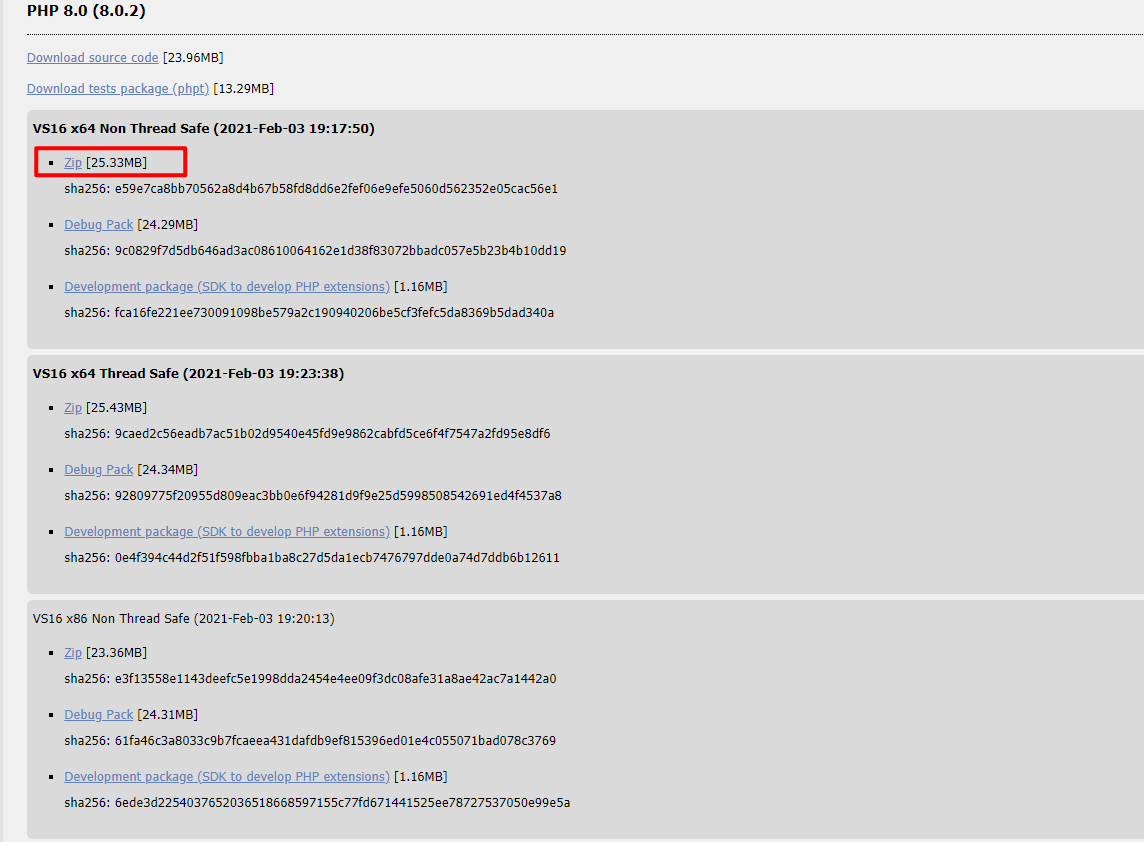Open Development package link under x64 Non Thread Safe

click(227, 287)
